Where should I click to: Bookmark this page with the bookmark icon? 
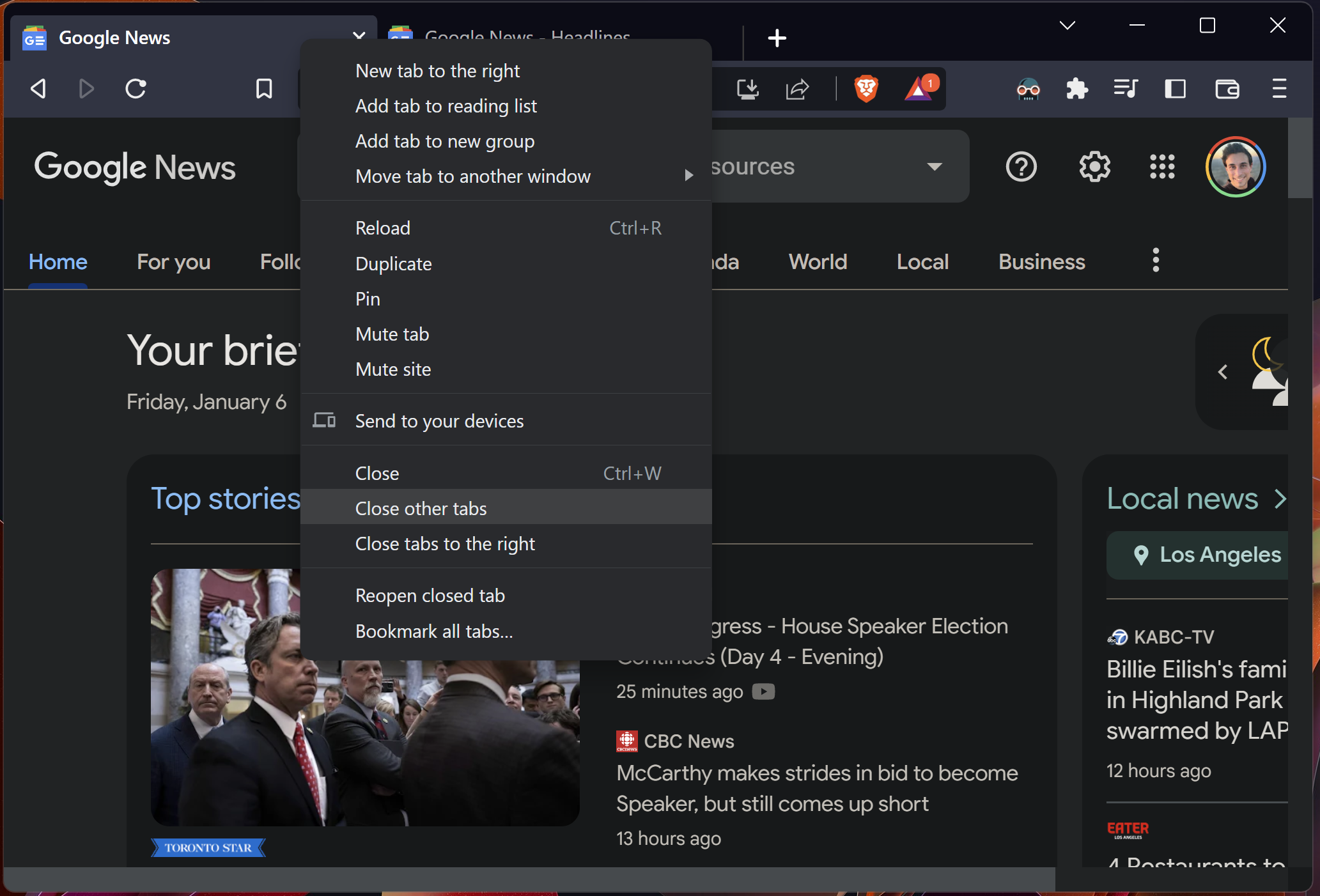(x=264, y=88)
